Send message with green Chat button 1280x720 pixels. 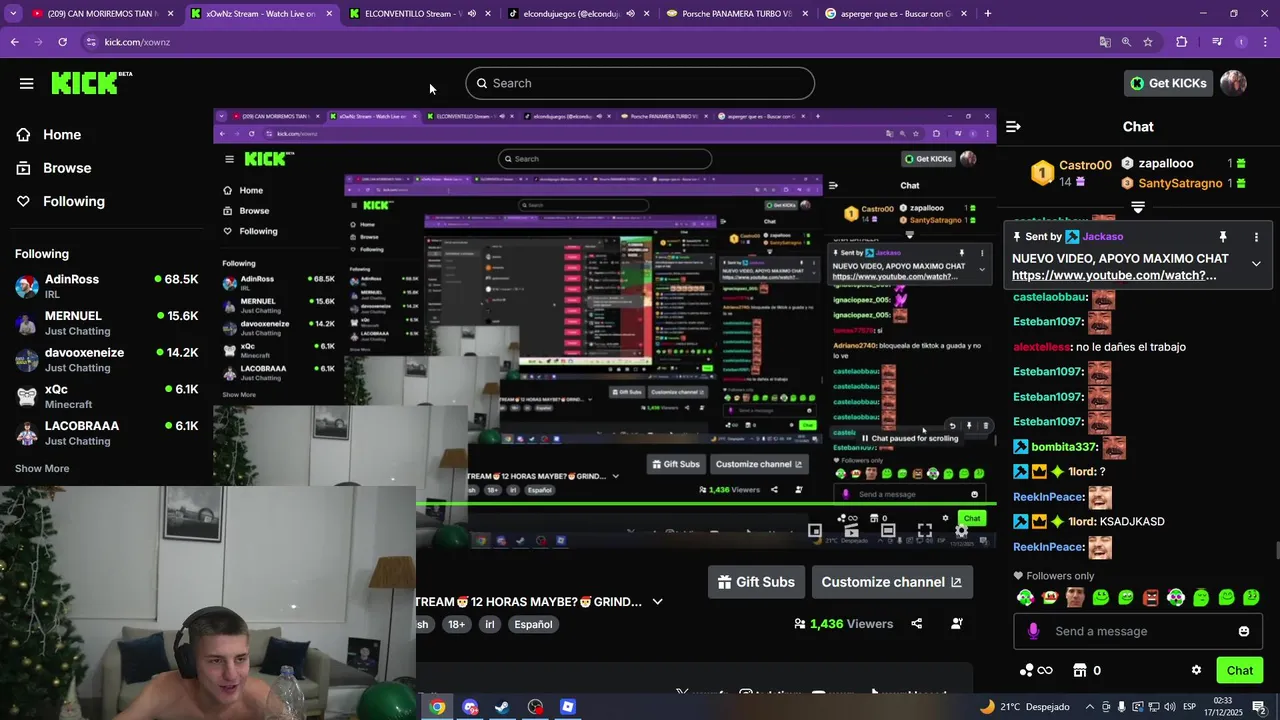1239,670
